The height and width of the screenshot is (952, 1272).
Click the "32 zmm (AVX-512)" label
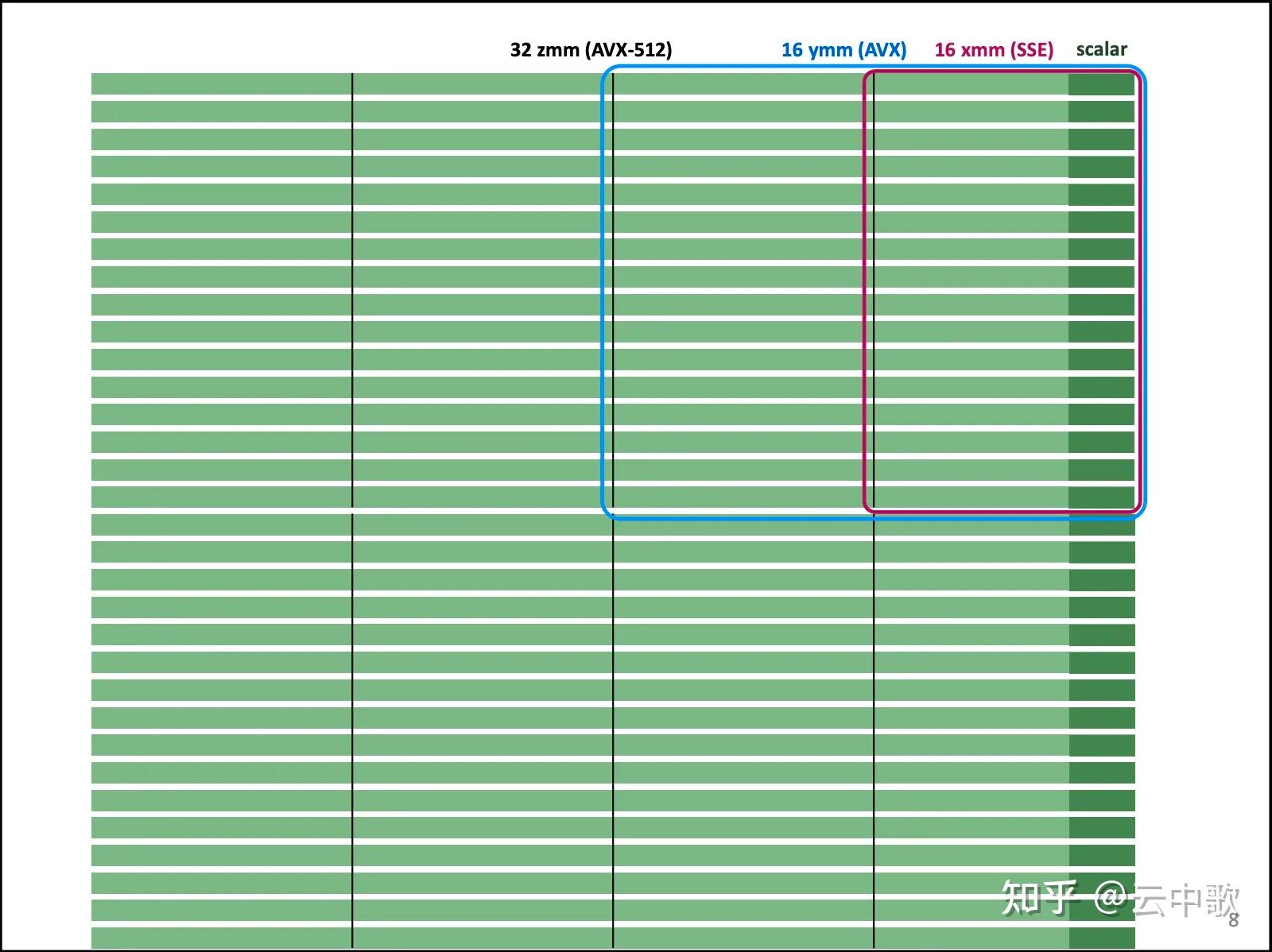(x=591, y=50)
